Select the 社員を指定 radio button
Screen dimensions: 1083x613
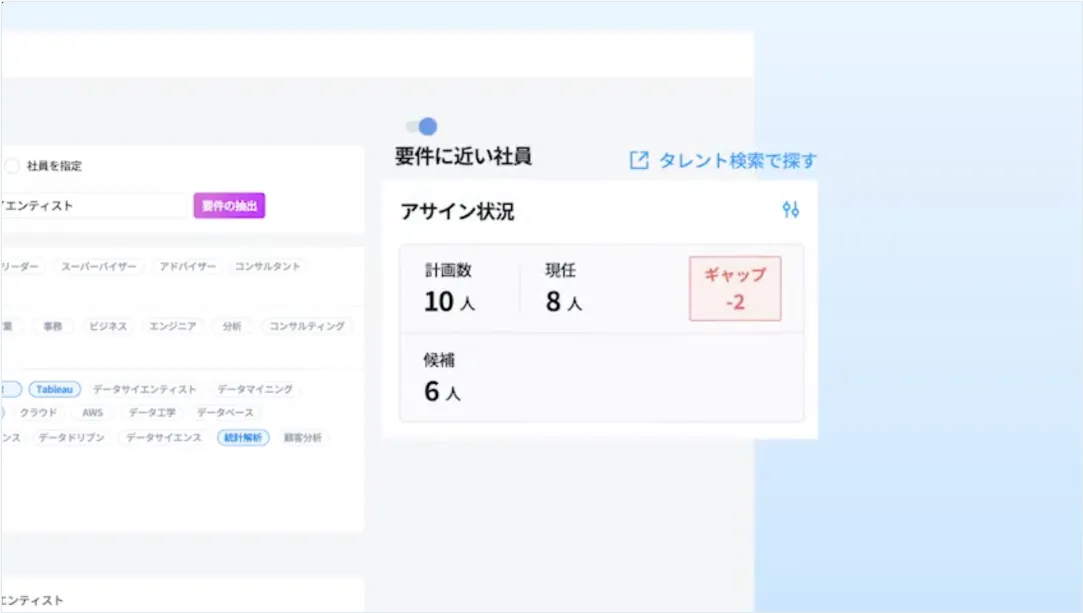10,166
